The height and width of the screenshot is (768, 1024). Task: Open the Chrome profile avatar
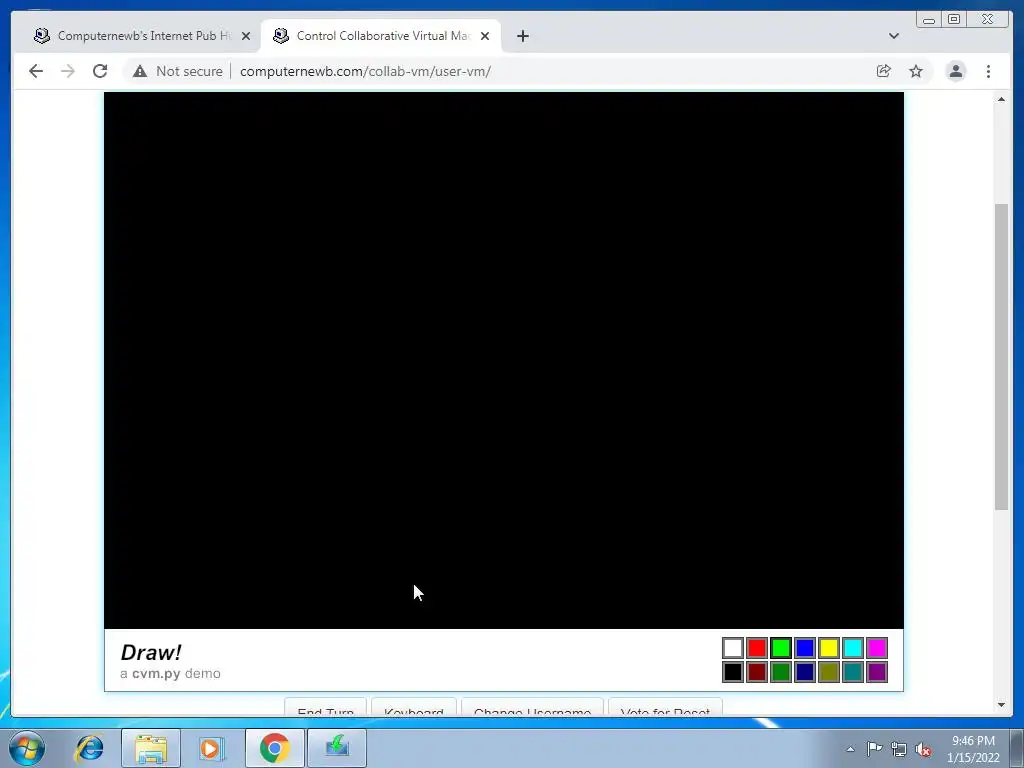955,71
